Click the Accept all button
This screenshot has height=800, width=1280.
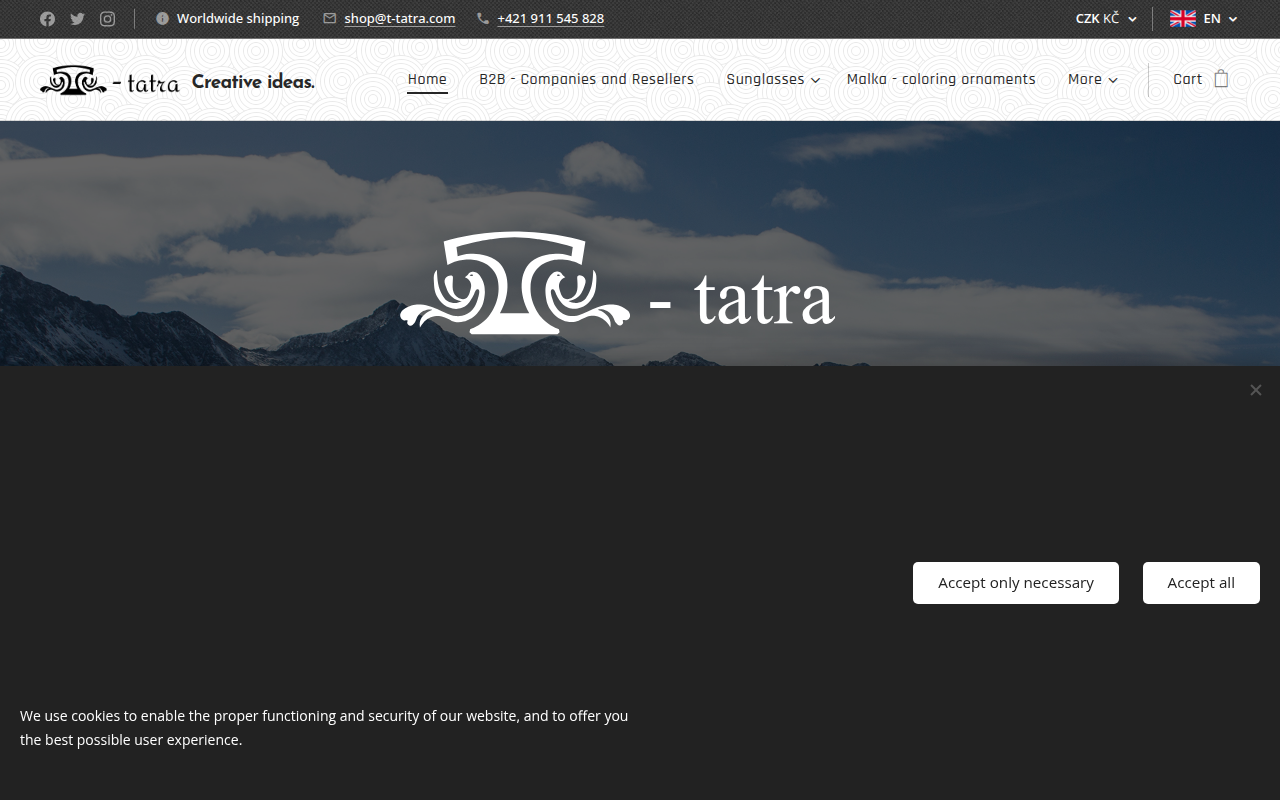click(x=1201, y=583)
